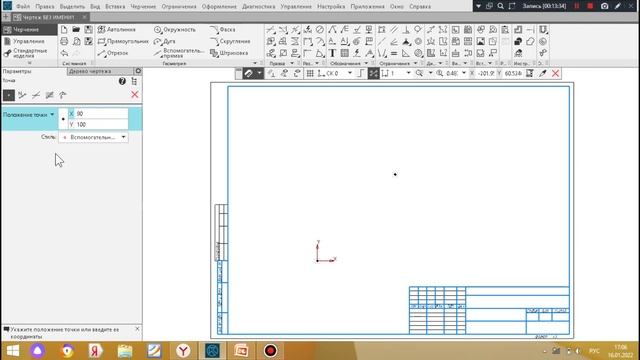This screenshot has width=640, height=360.
Task: Click the New document icon
Action: [64, 29]
